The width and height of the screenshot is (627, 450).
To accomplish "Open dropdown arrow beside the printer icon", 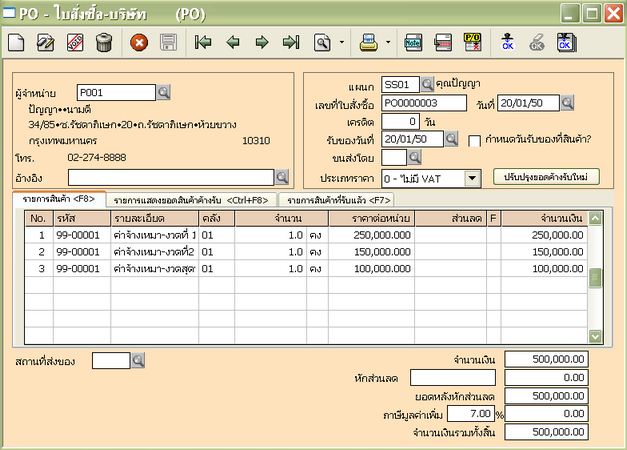I will tap(387, 42).
